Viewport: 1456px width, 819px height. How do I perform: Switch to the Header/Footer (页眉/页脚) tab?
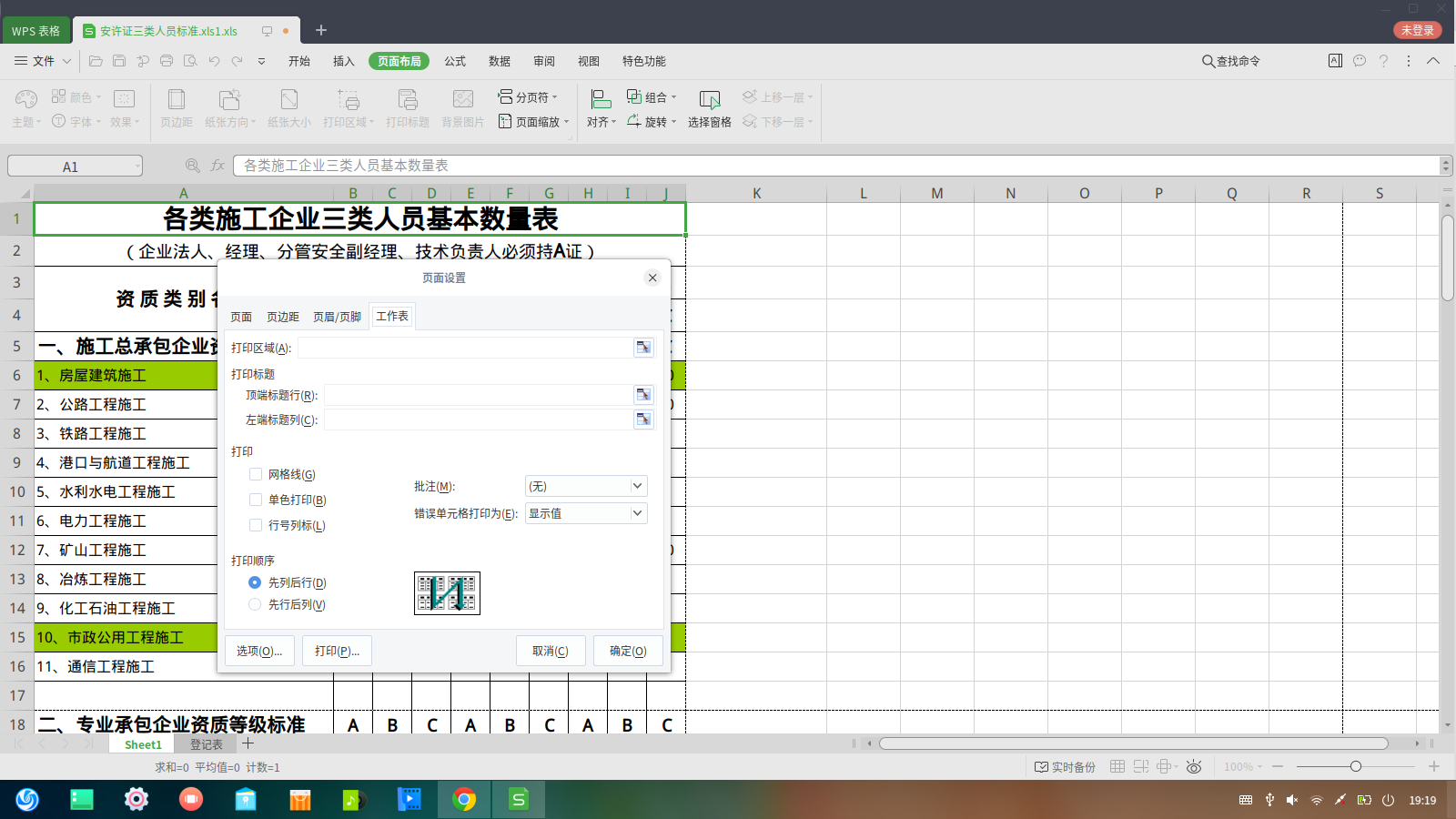338,317
